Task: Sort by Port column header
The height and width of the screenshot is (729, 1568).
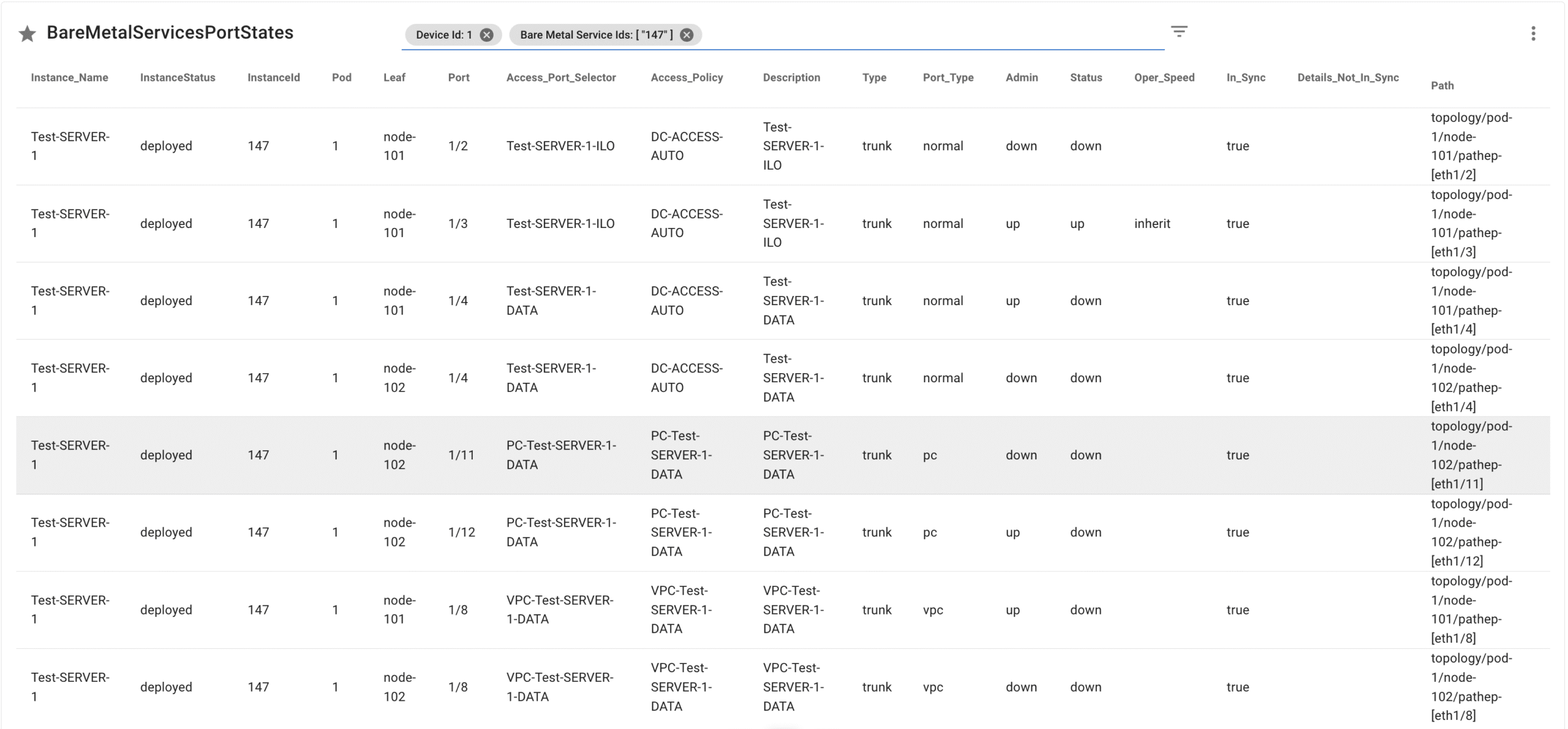Action: point(458,77)
